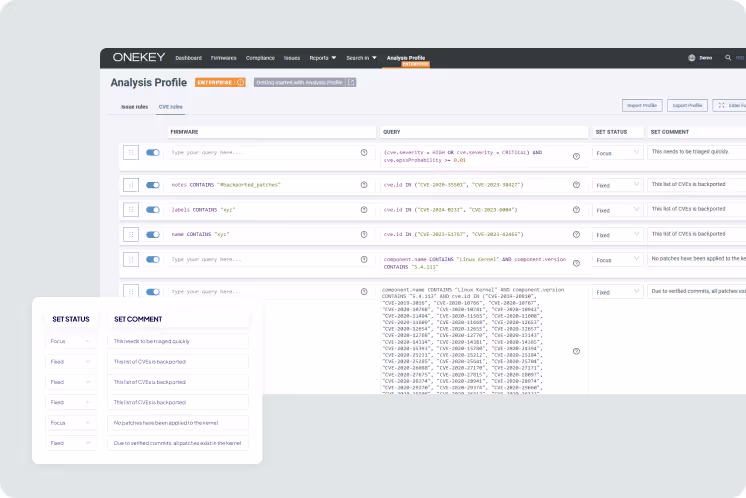
Task: Open help icon beside CVE-2024-0232 query
Action: [x=576, y=210]
